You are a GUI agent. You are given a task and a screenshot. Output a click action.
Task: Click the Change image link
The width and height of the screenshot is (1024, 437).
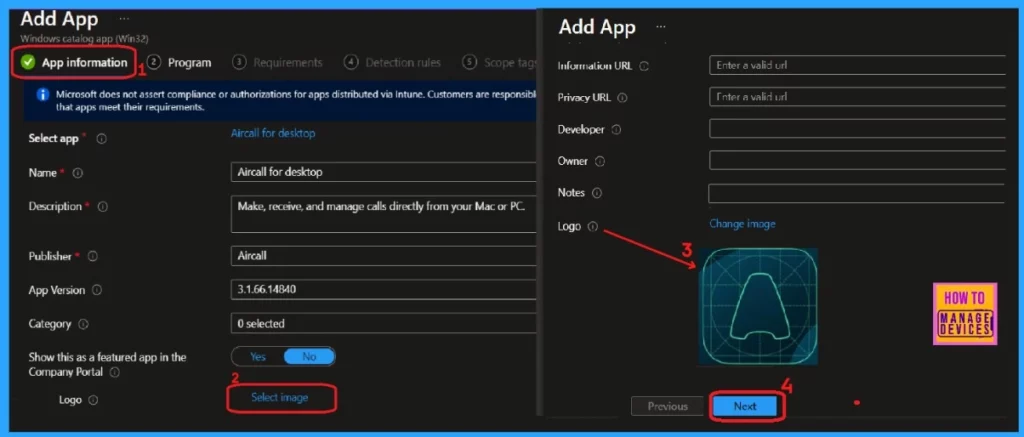click(743, 224)
